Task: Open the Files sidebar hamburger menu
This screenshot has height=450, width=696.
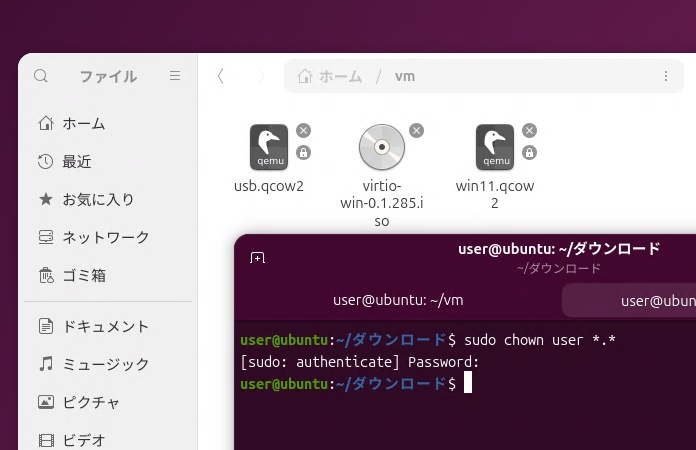Action: pyautogui.click(x=175, y=76)
